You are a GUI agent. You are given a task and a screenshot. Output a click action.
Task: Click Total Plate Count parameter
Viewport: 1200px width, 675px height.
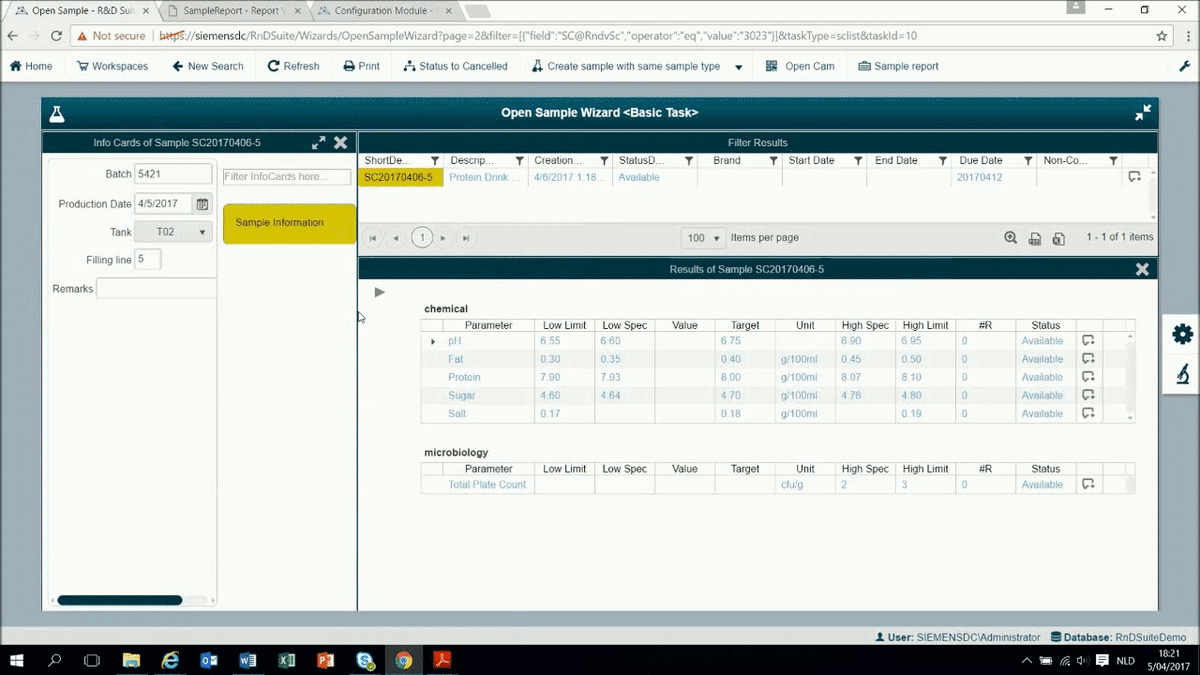coord(489,485)
